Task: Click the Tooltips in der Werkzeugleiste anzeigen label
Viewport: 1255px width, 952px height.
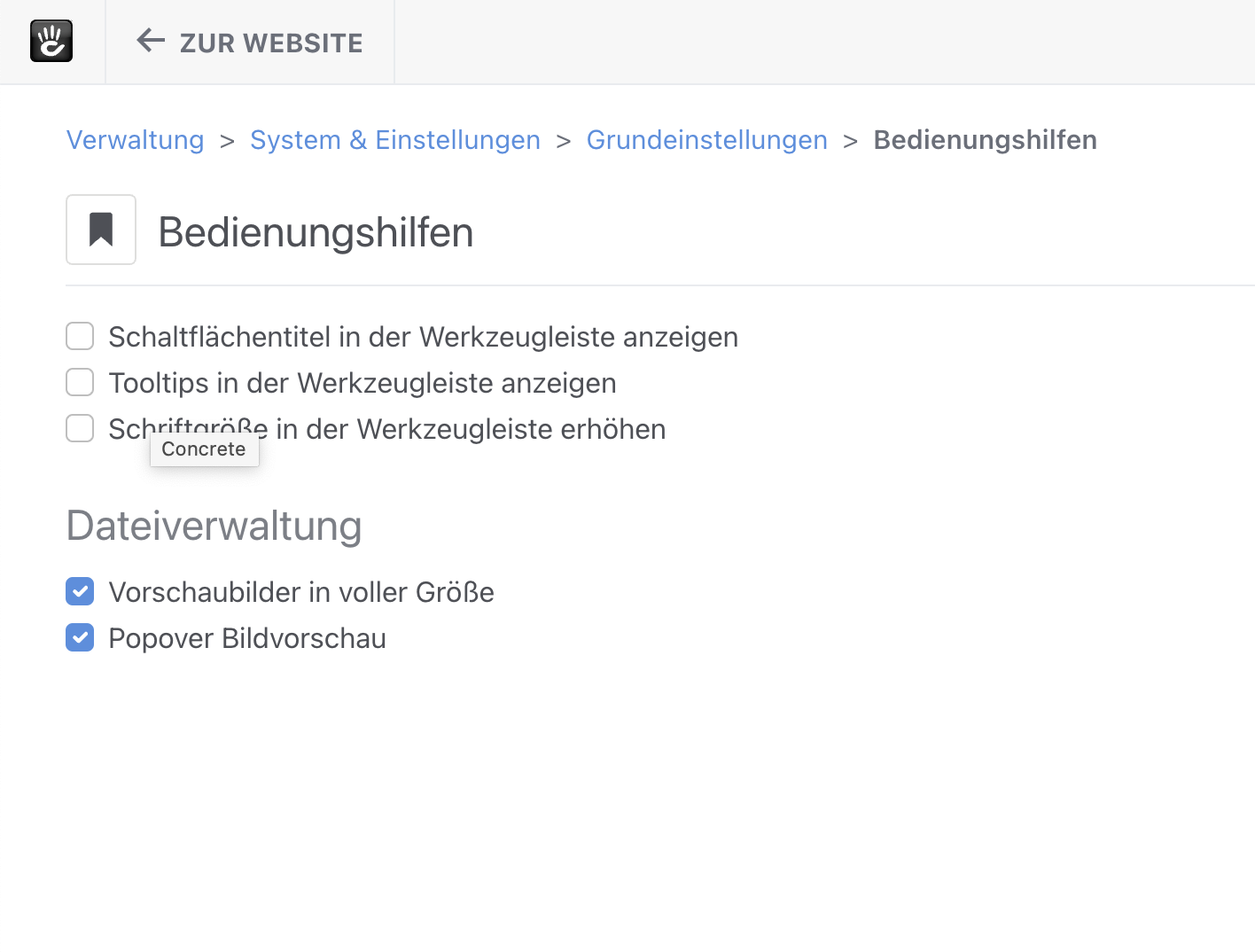Action: (x=362, y=383)
